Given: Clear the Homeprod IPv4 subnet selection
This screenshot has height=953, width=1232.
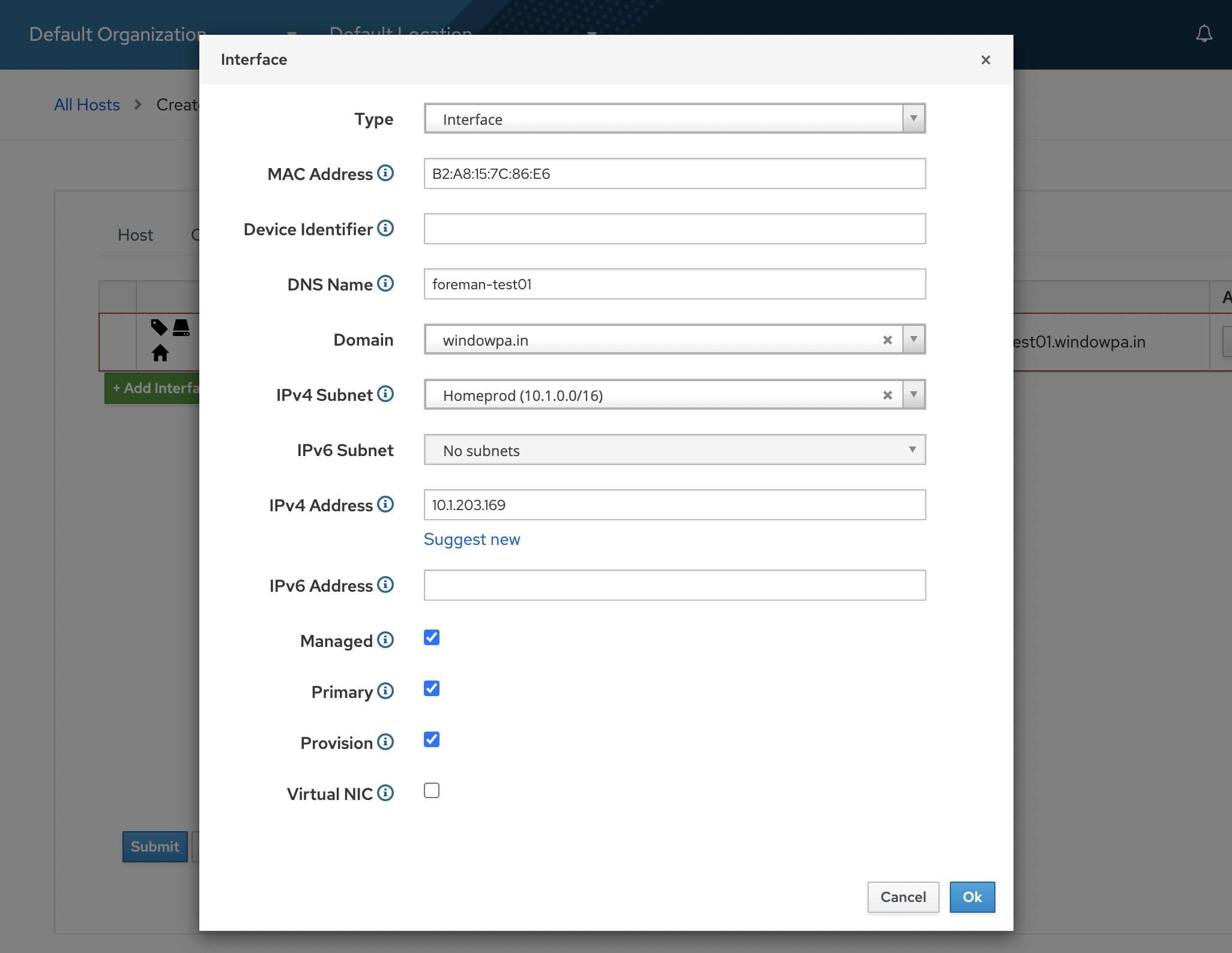Looking at the screenshot, I should [887, 395].
